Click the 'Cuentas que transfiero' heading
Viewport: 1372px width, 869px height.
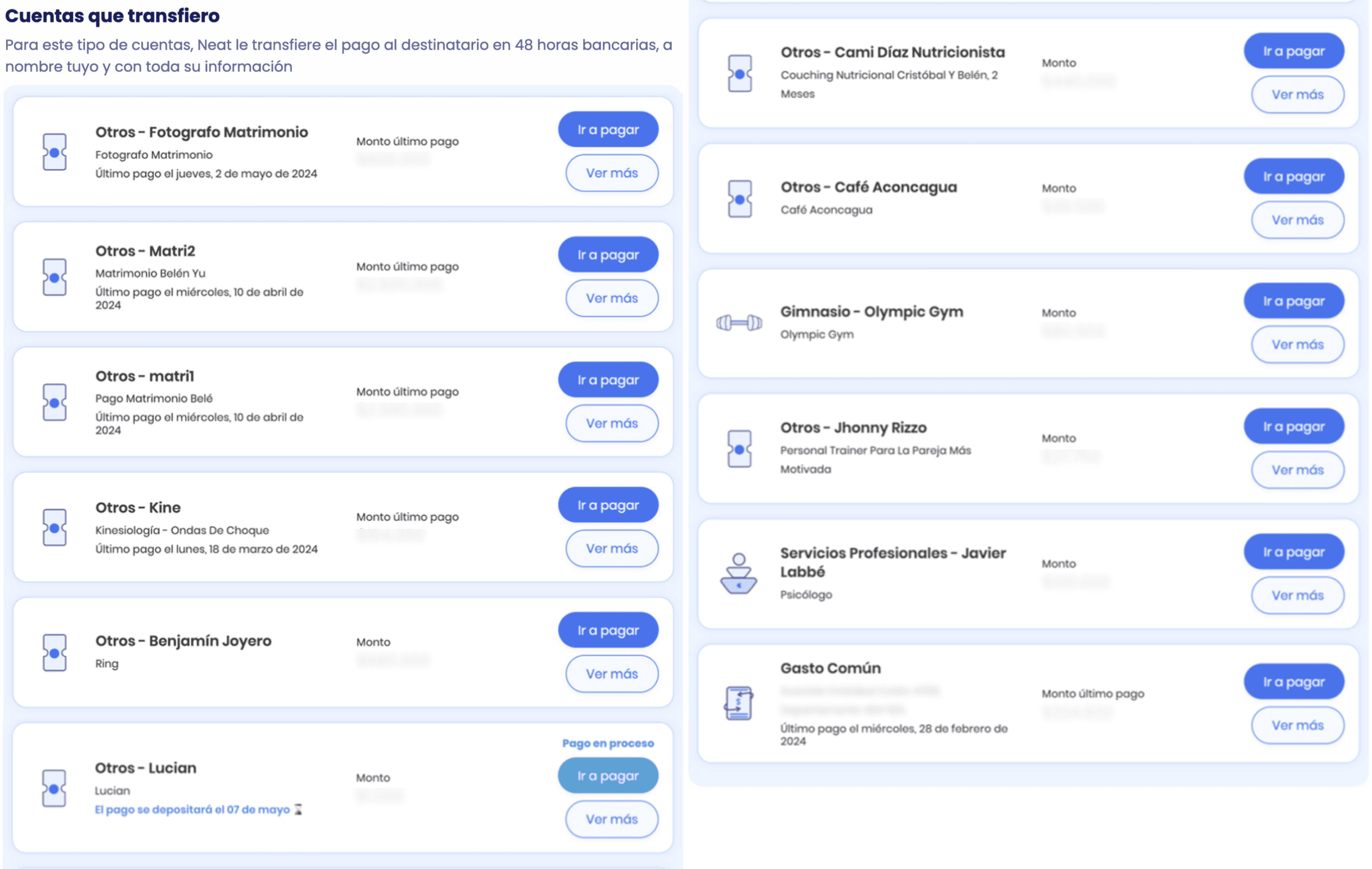pos(112,16)
